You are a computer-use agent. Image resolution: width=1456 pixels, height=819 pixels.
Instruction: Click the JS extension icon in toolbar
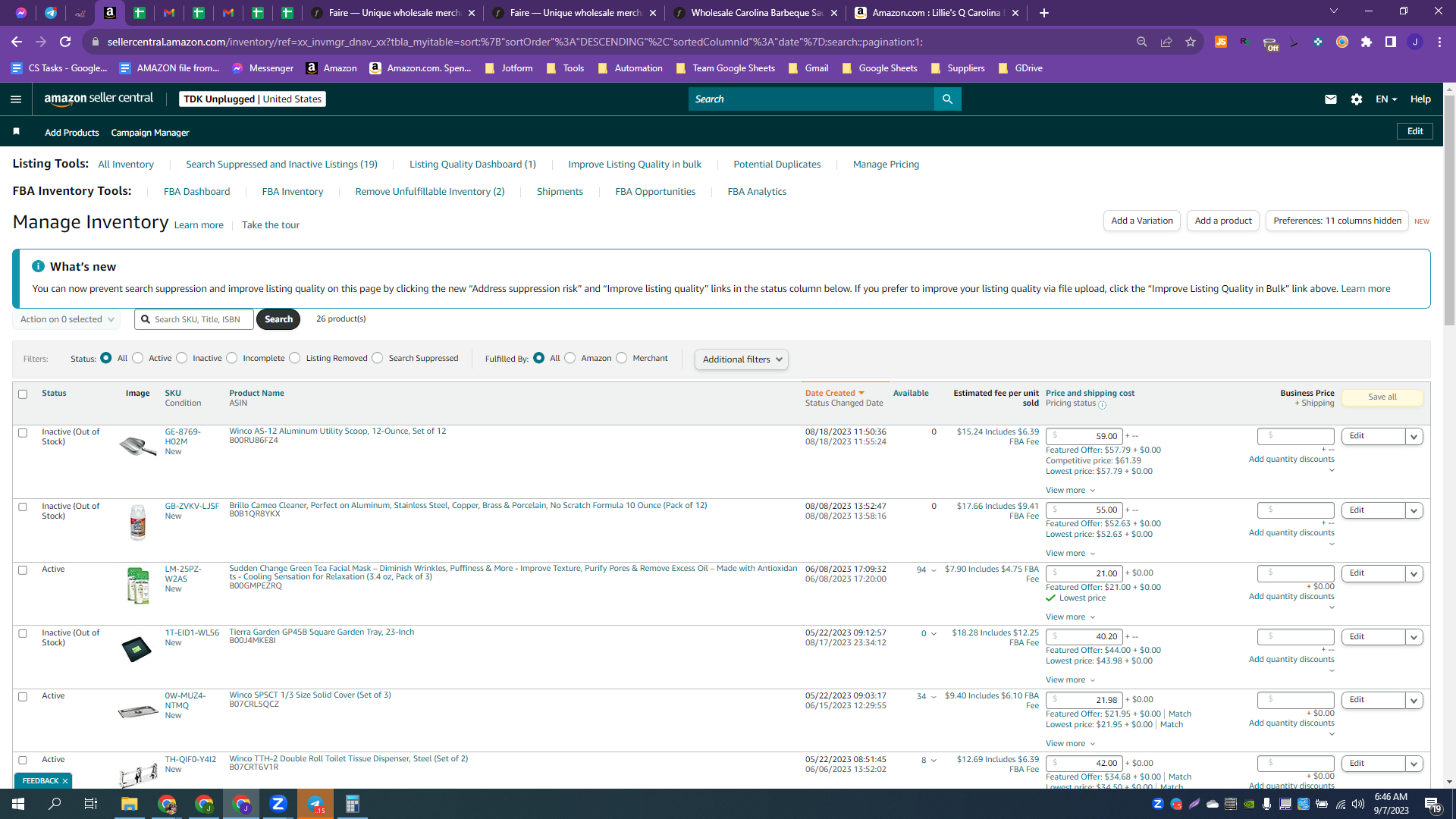coord(1221,42)
